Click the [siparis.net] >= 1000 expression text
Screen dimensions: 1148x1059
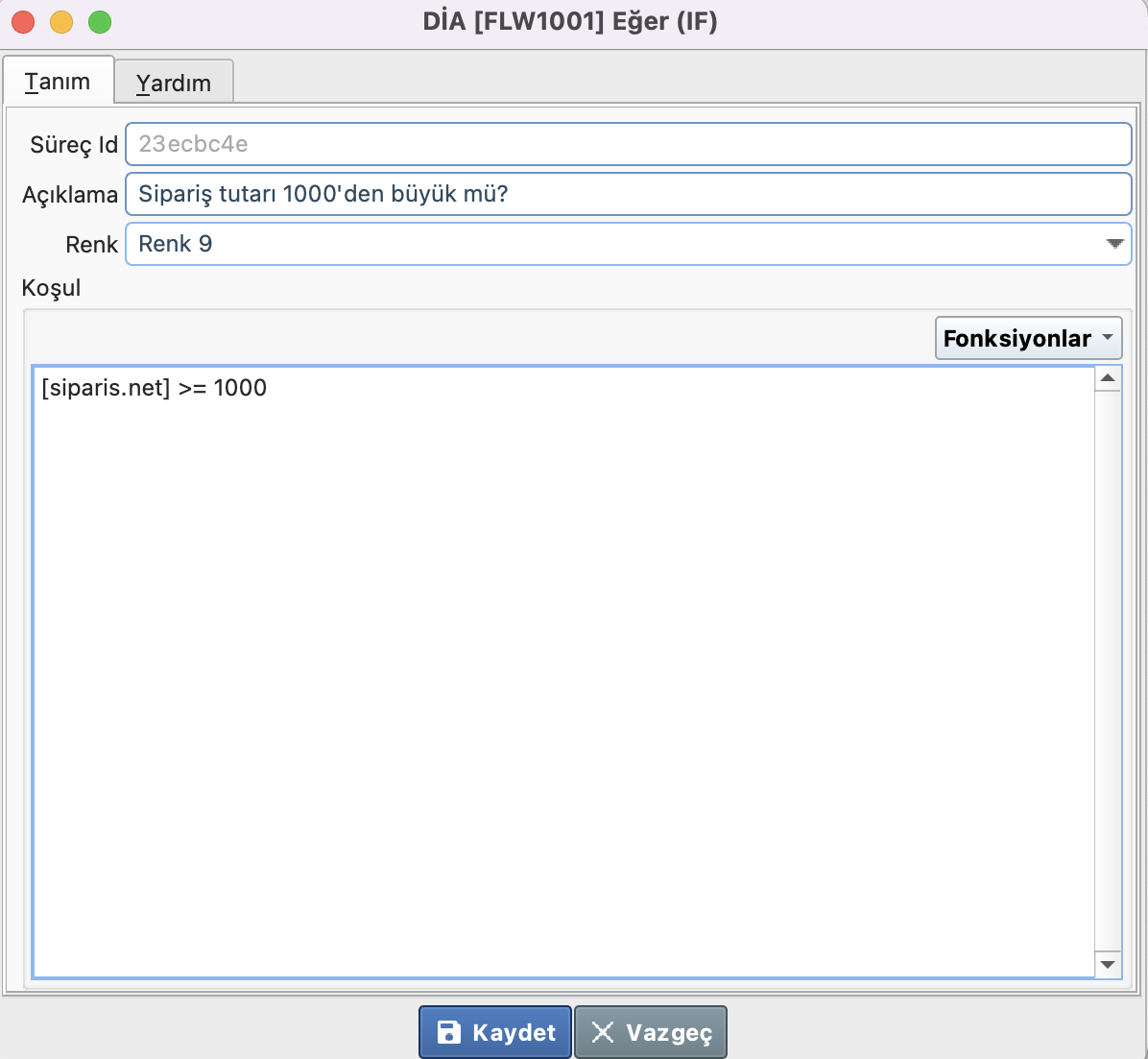point(155,388)
